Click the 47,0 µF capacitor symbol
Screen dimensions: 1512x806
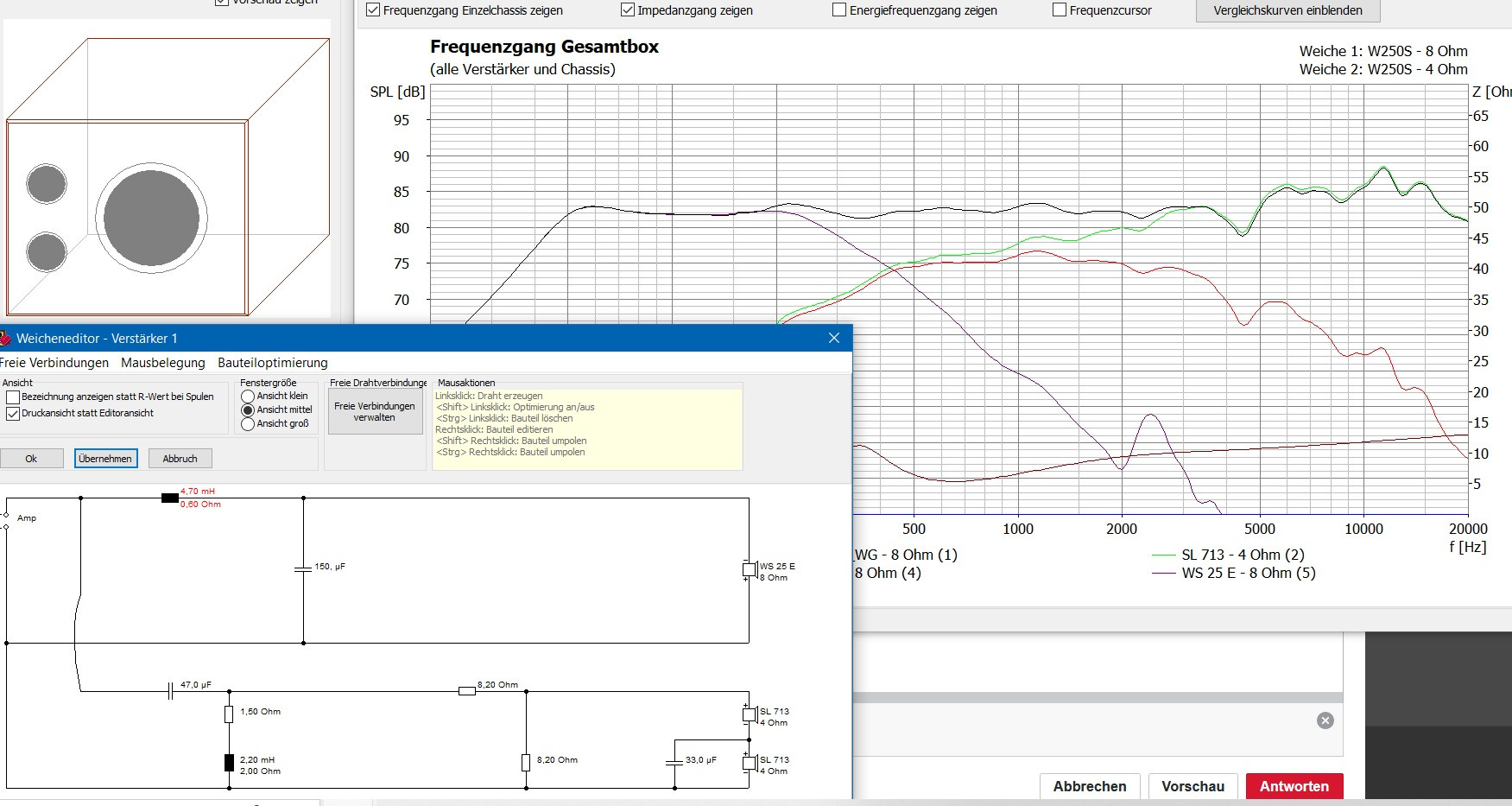tap(170, 691)
